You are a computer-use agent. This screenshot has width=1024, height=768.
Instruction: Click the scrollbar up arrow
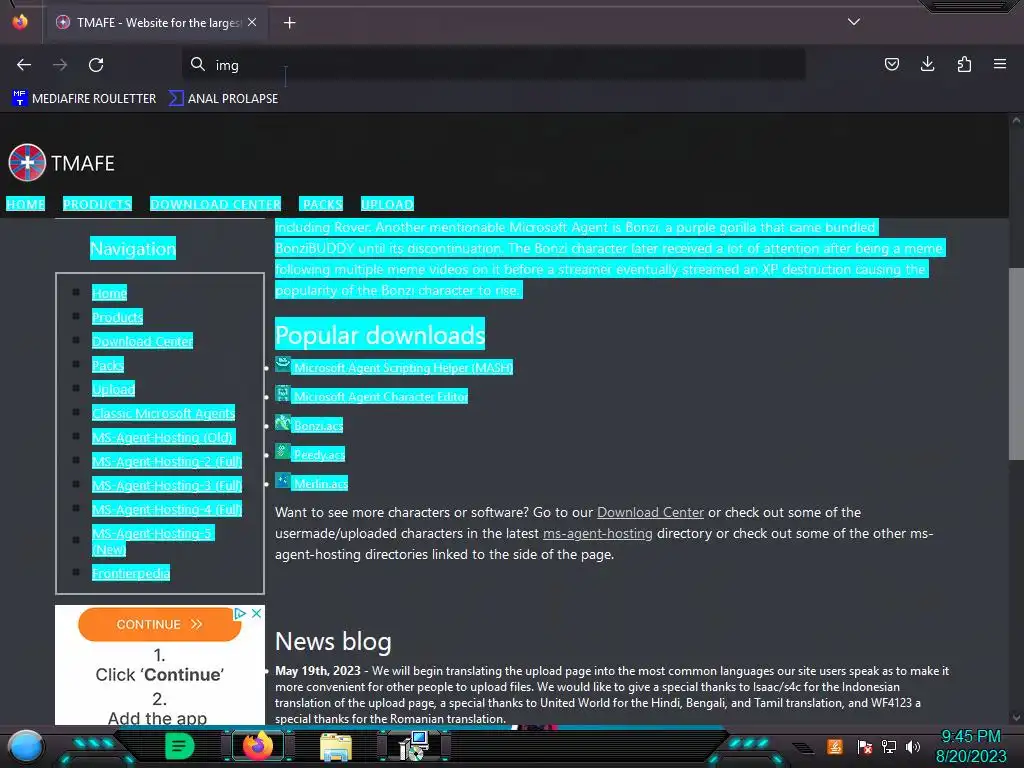(1016, 120)
